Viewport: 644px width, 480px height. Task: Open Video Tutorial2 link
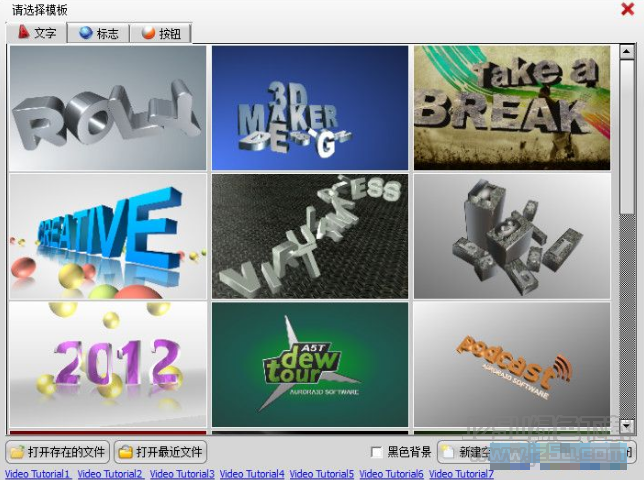110,474
